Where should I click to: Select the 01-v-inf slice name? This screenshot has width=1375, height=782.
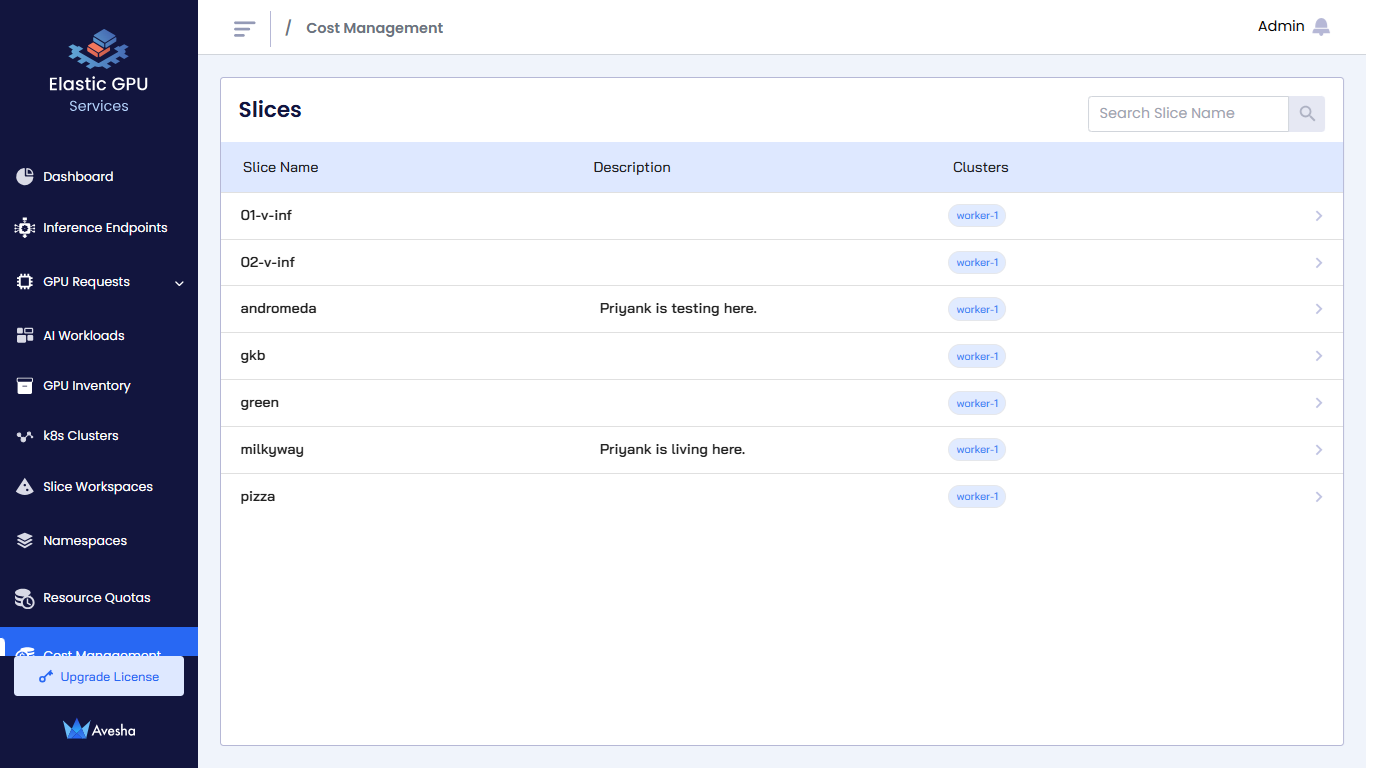point(267,215)
